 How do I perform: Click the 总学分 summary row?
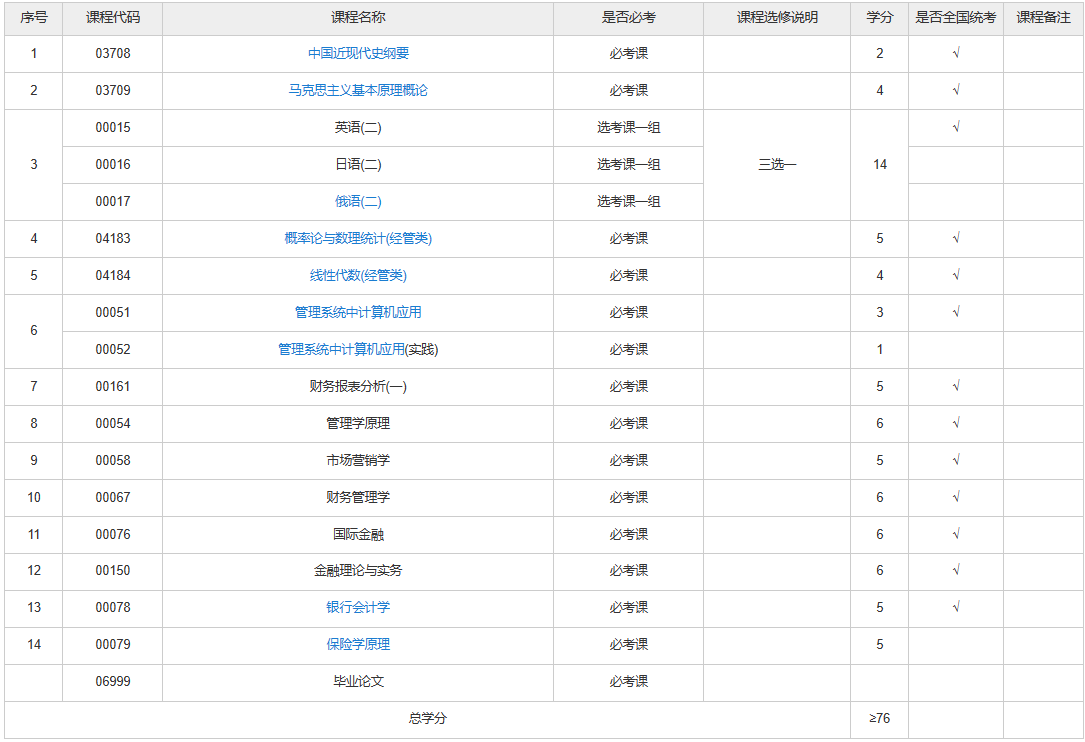click(x=430, y=718)
